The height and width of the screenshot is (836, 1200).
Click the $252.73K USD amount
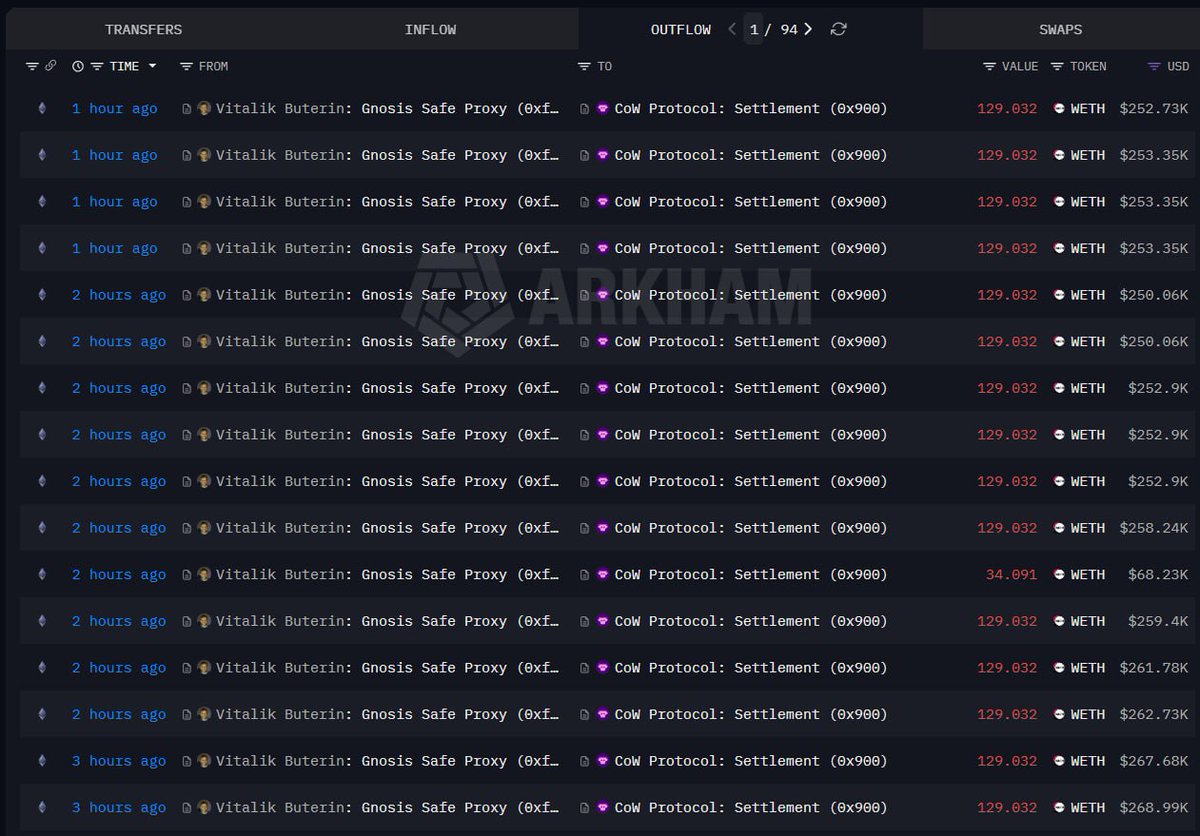click(x=1154, y=109)
